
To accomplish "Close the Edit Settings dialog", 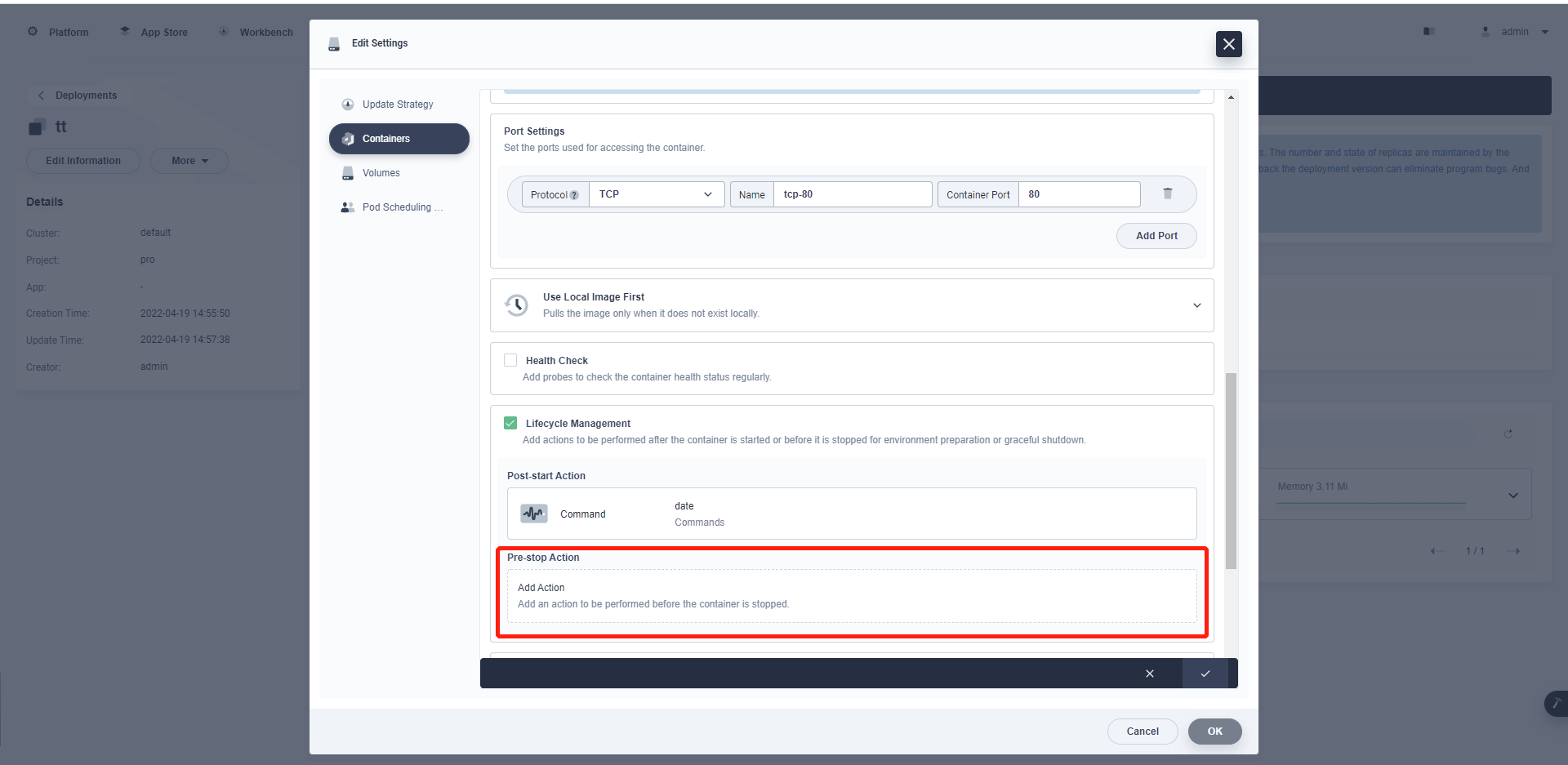I will point(1229,44).
